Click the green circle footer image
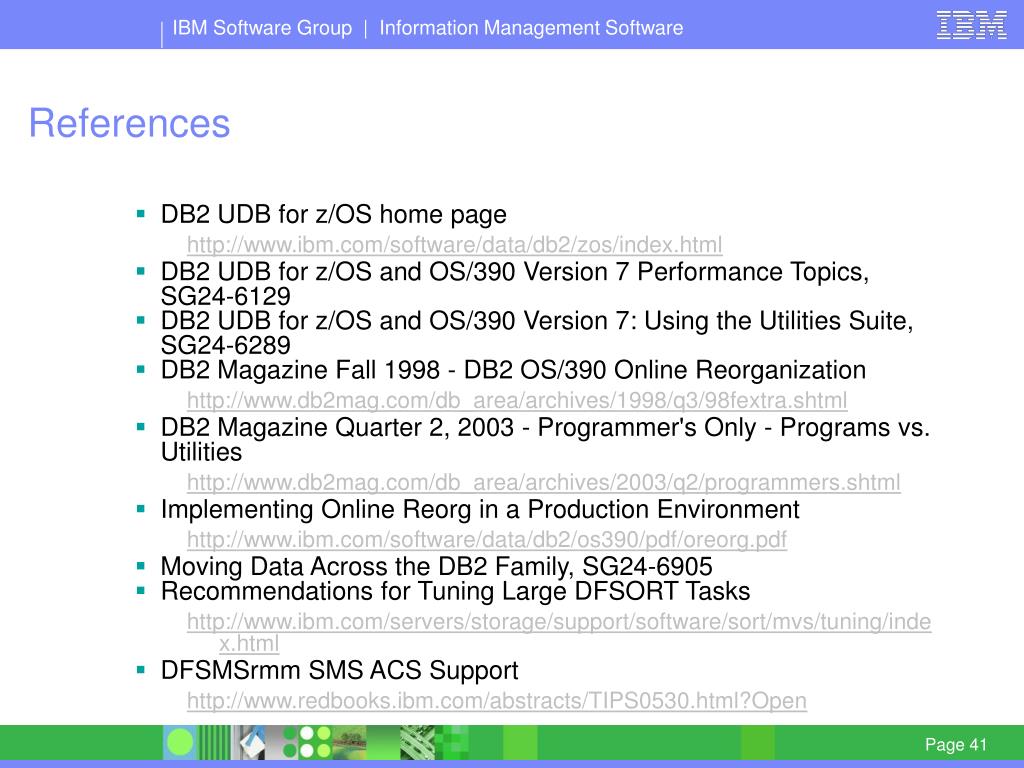Viewport: 1024px width, 768px height. (180, 743)
